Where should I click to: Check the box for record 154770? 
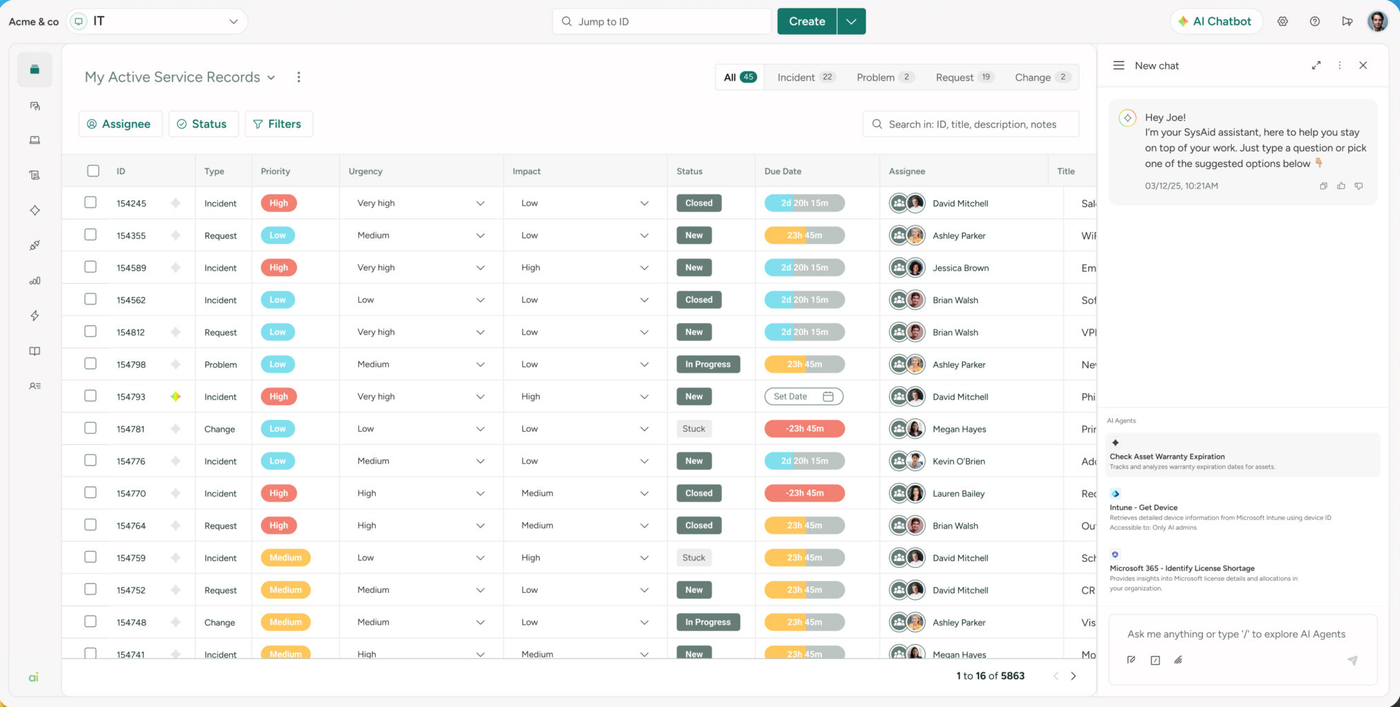pyautogui.click(x=91, y=493)
